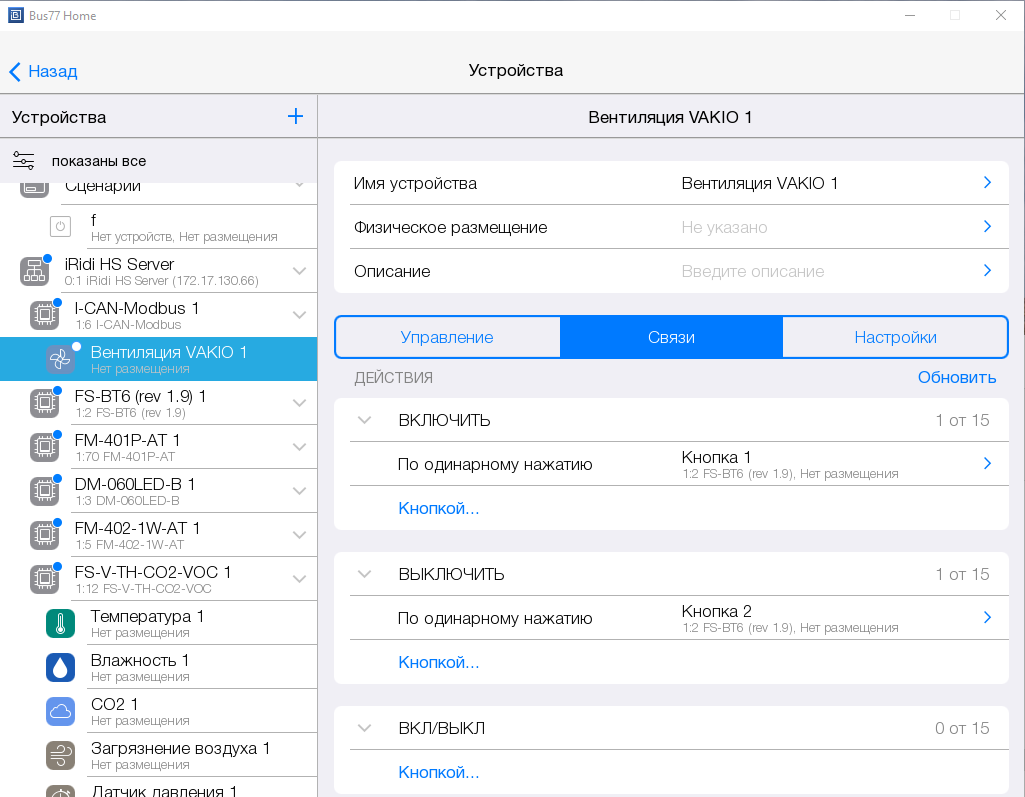The width and height of the screenshot is (1025, 797).
Task: Collapse the iRidi HS Server node
Action: click(x=299, y=271)
